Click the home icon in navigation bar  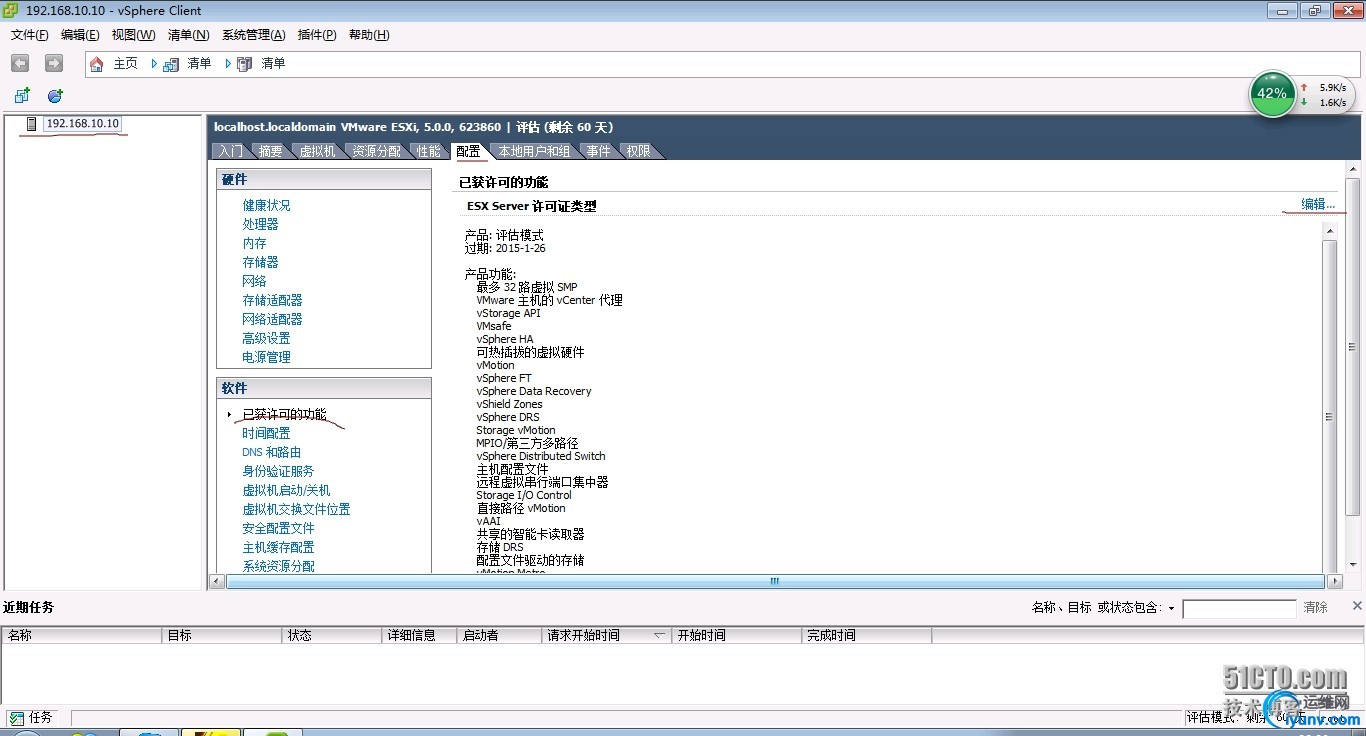tap(97, 64)
